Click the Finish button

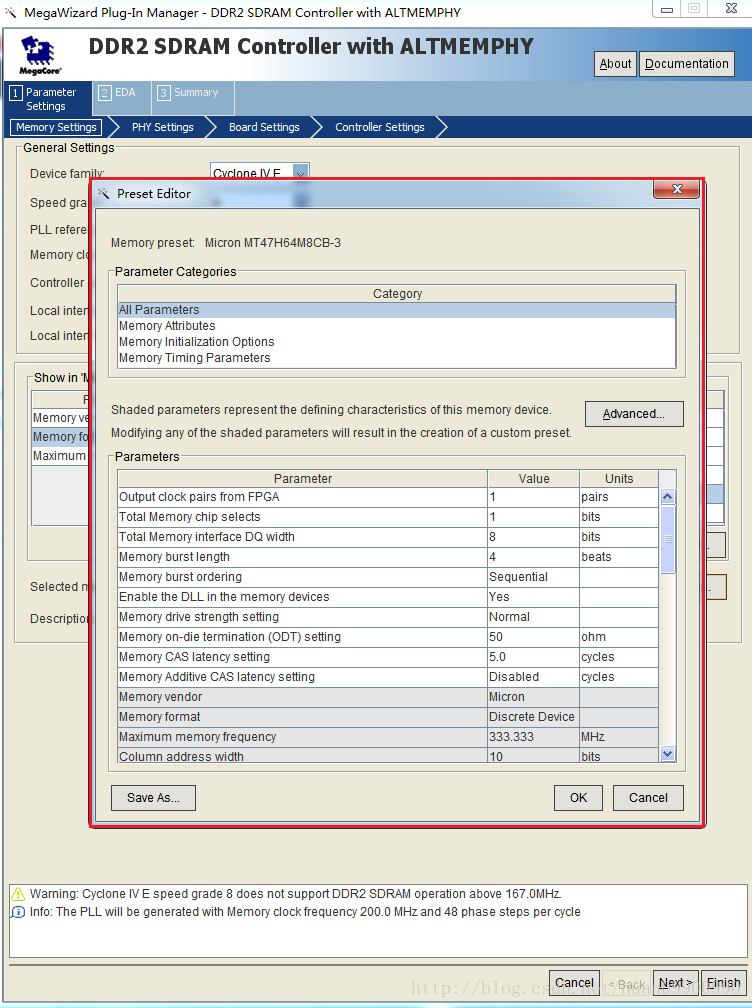[x=723, y=983]
